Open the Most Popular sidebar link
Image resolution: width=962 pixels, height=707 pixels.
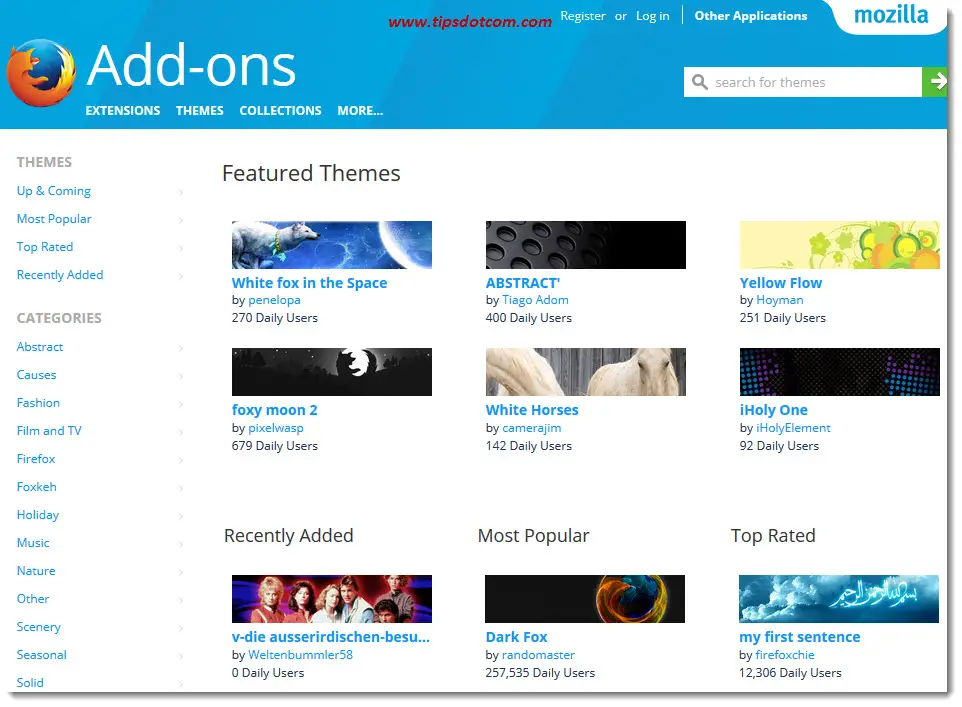54,219
